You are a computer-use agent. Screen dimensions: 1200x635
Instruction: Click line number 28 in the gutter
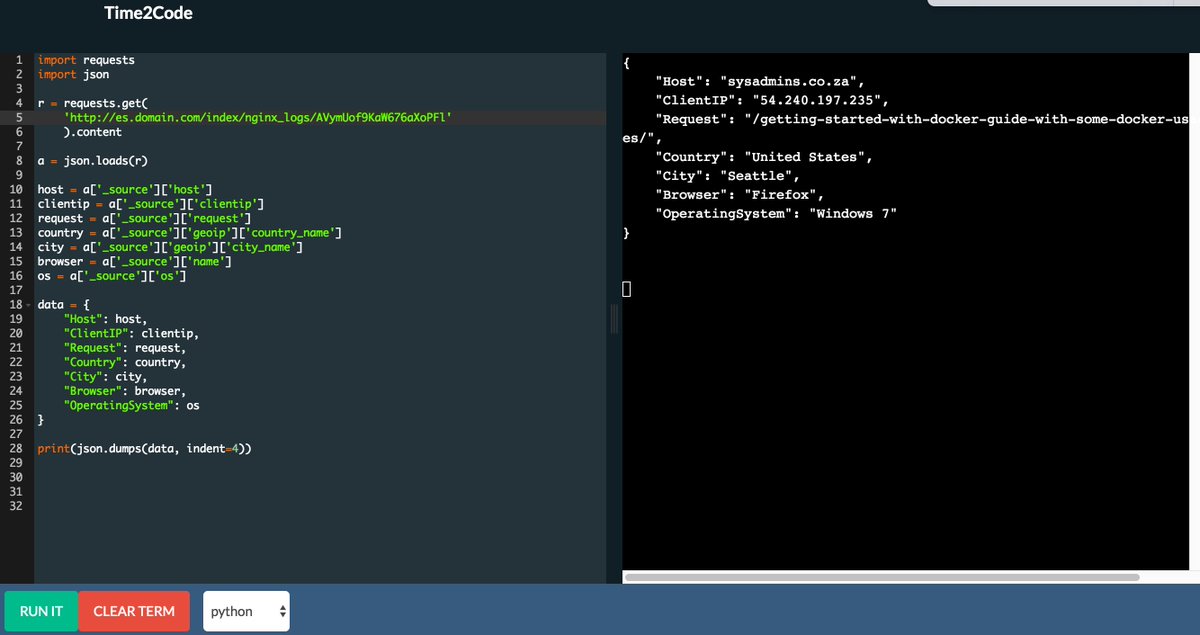pyautogui.click(x=16, y=449)
